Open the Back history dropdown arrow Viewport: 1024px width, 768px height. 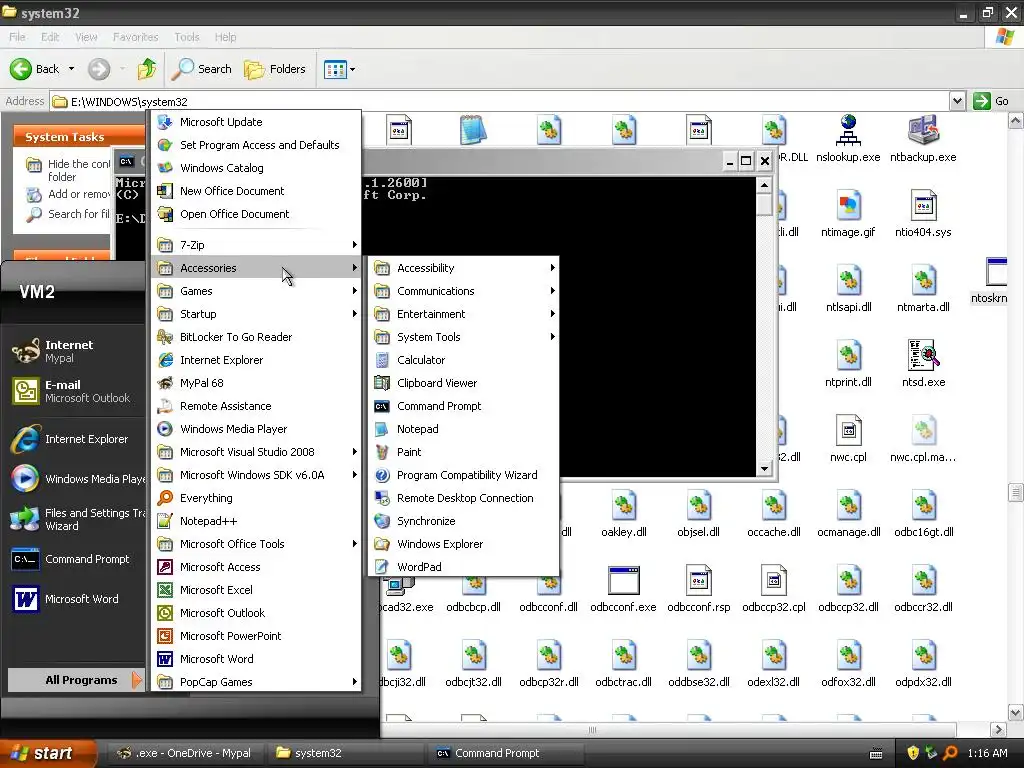[x=71, y=69]
